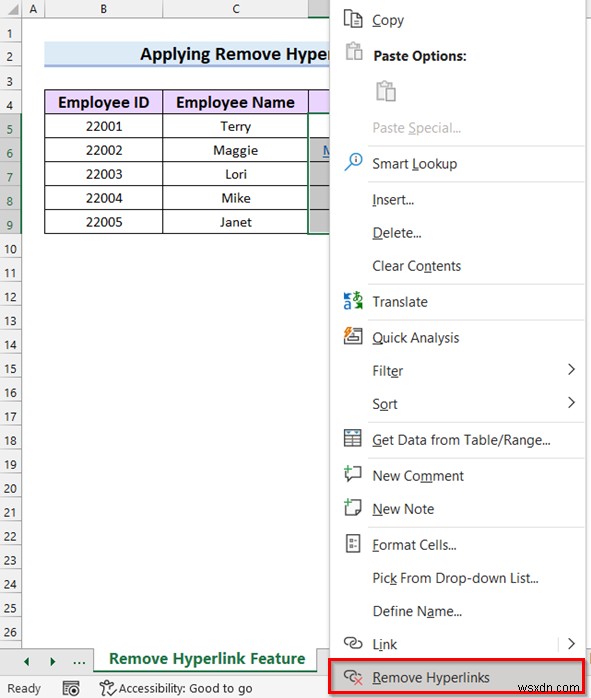Select column B header

tap(103, 8)
